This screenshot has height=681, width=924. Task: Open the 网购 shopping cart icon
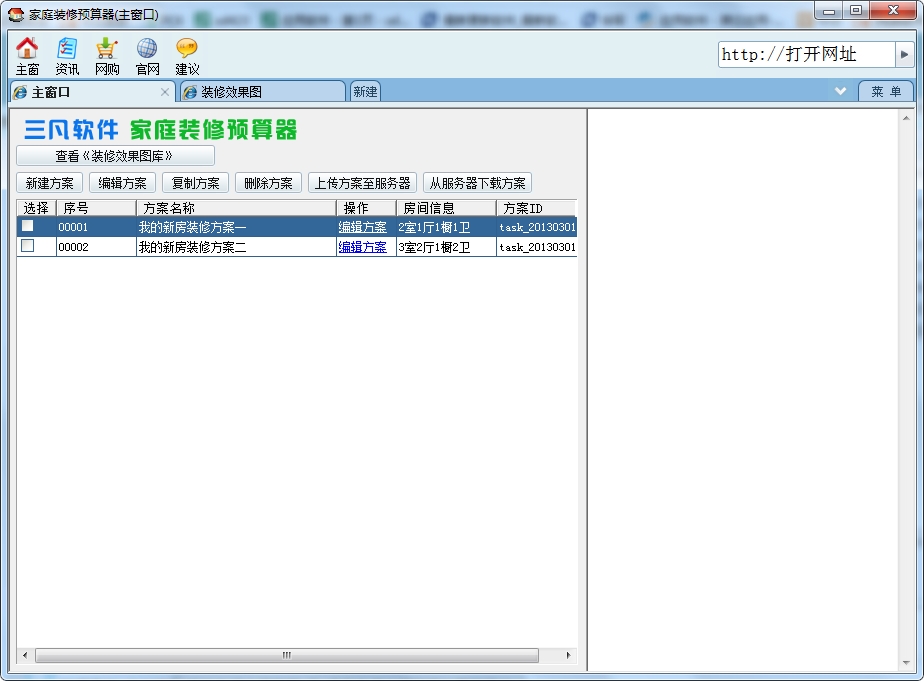coord(107,57)
